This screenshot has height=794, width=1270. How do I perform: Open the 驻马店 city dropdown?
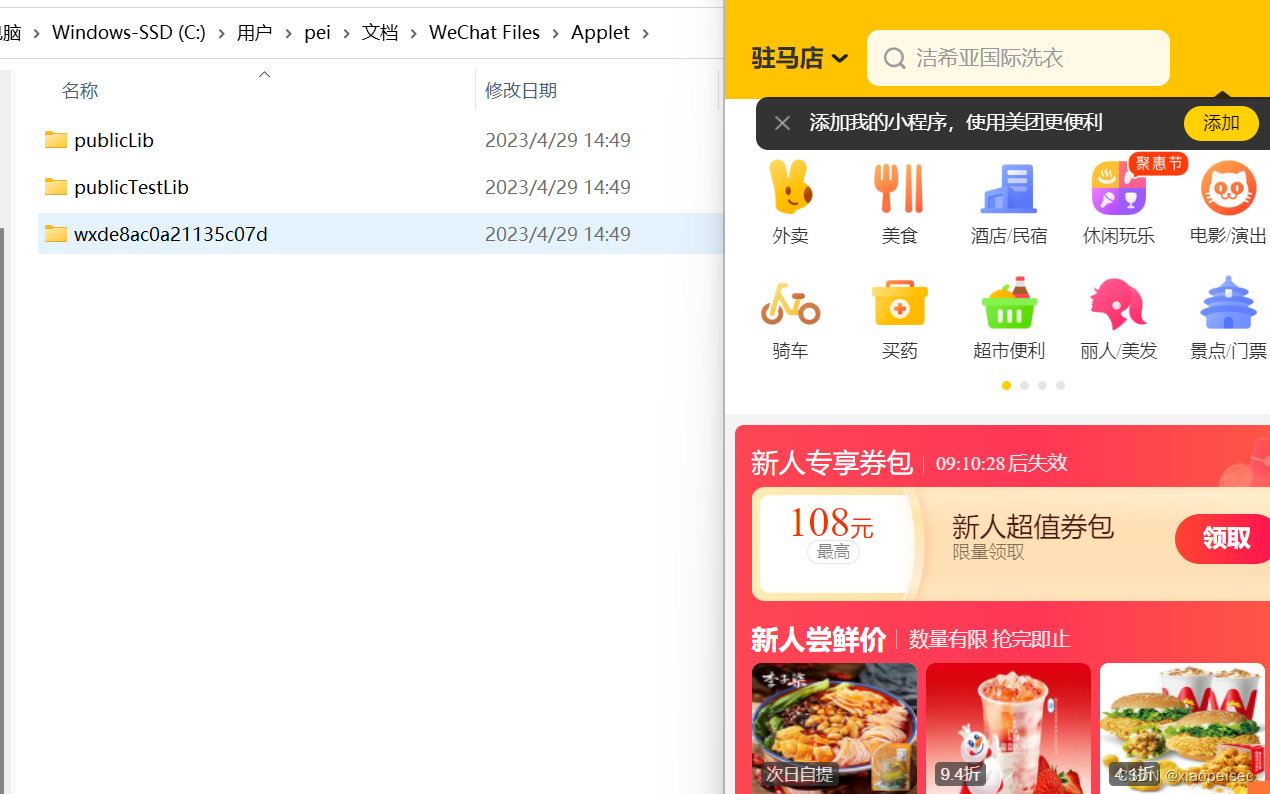tap(799, 58)
